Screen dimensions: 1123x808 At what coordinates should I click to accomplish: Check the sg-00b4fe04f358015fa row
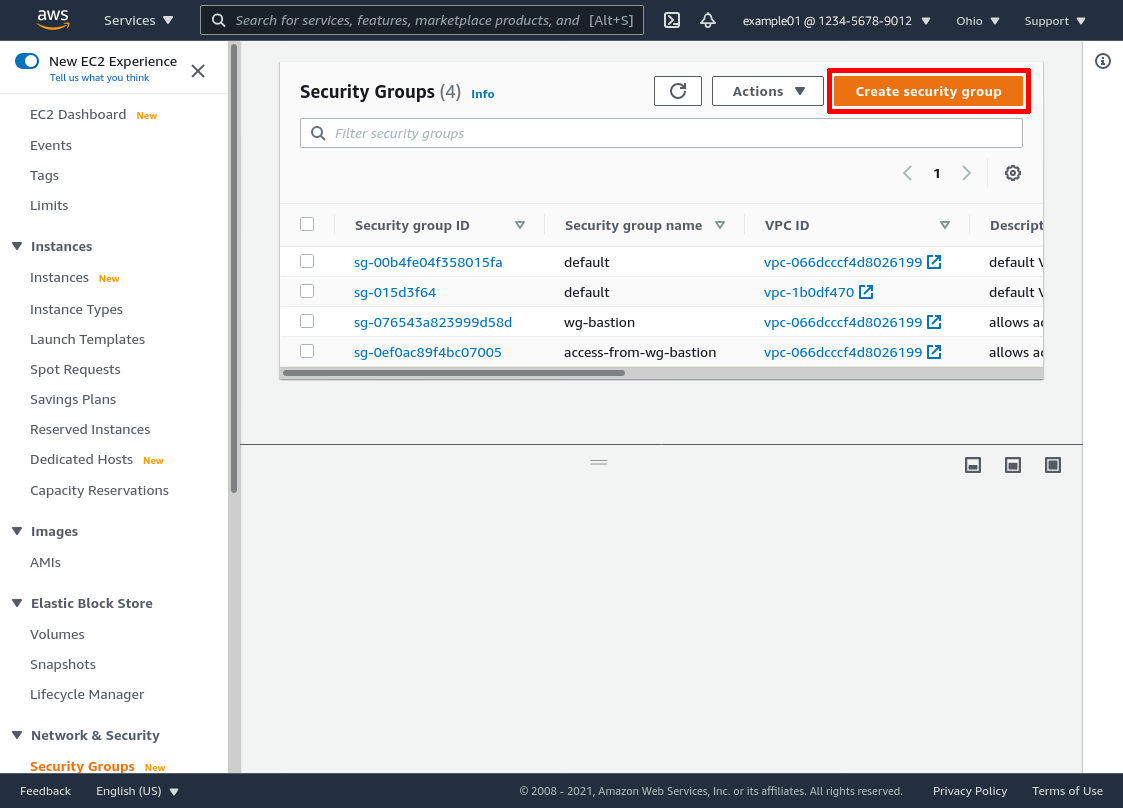pyautogui.click(x=307, y=261)
